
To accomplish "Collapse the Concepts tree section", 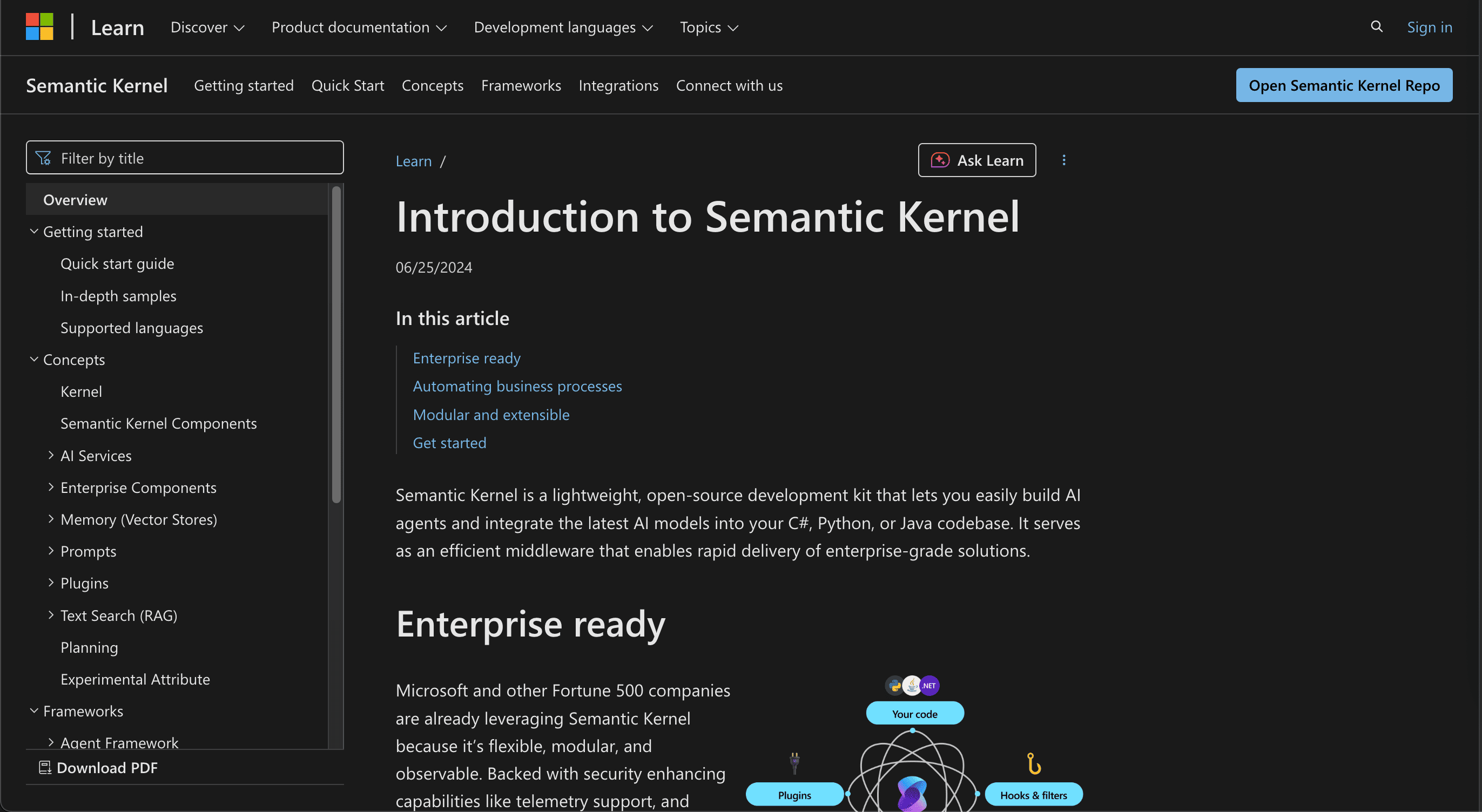I will 34,359.
